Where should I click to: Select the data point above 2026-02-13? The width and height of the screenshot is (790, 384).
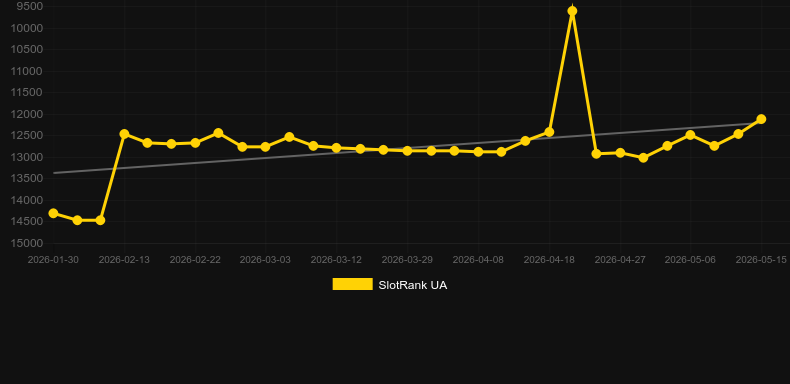click(124, 134)
